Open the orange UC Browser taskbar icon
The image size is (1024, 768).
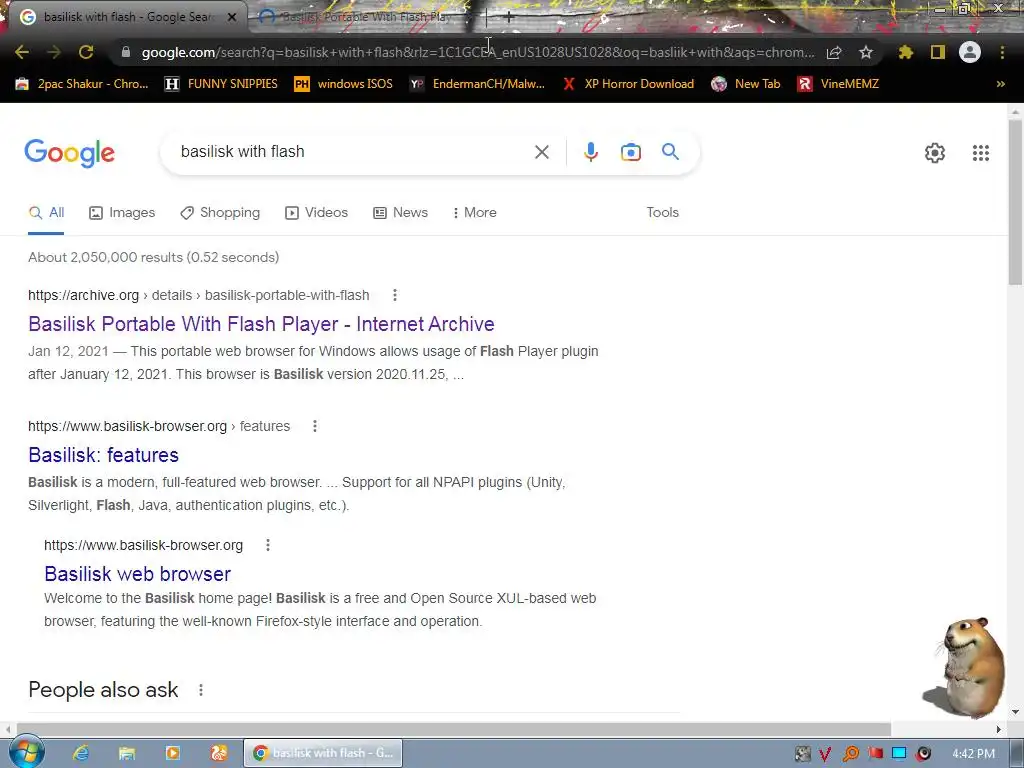(x=218, y=753)
